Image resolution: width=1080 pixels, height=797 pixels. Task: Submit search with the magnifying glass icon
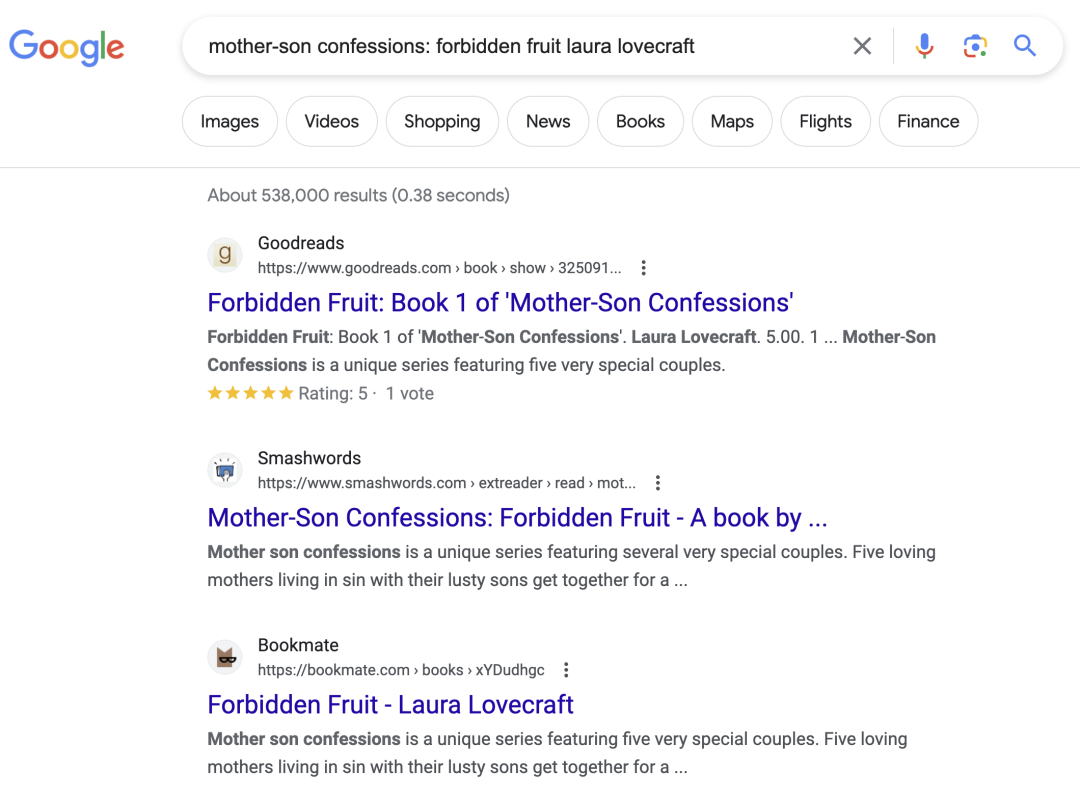pos(1024,46)
